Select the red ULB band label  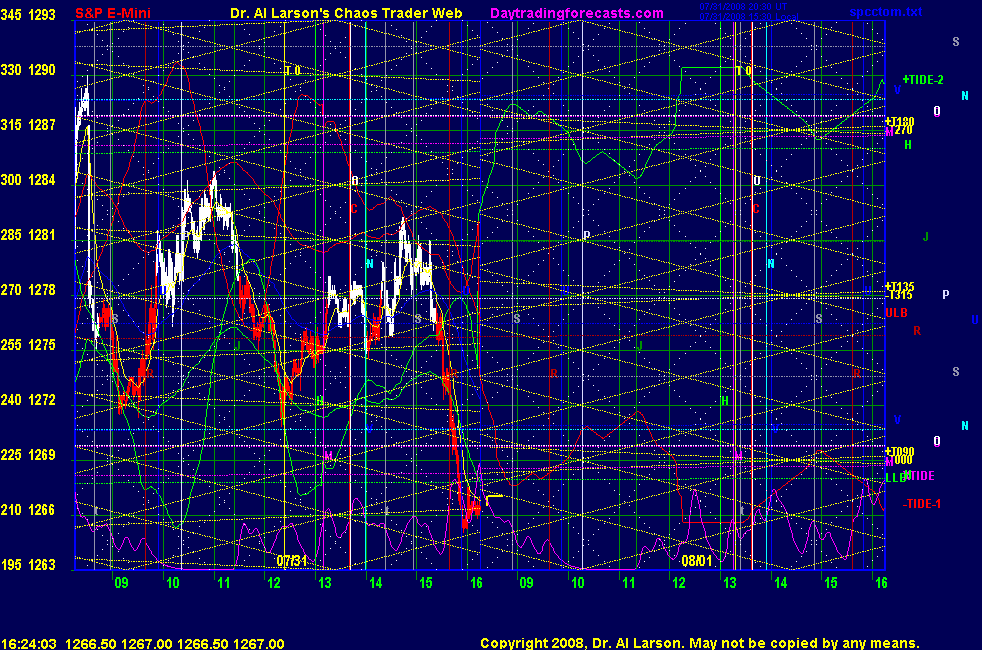[897, 313]
